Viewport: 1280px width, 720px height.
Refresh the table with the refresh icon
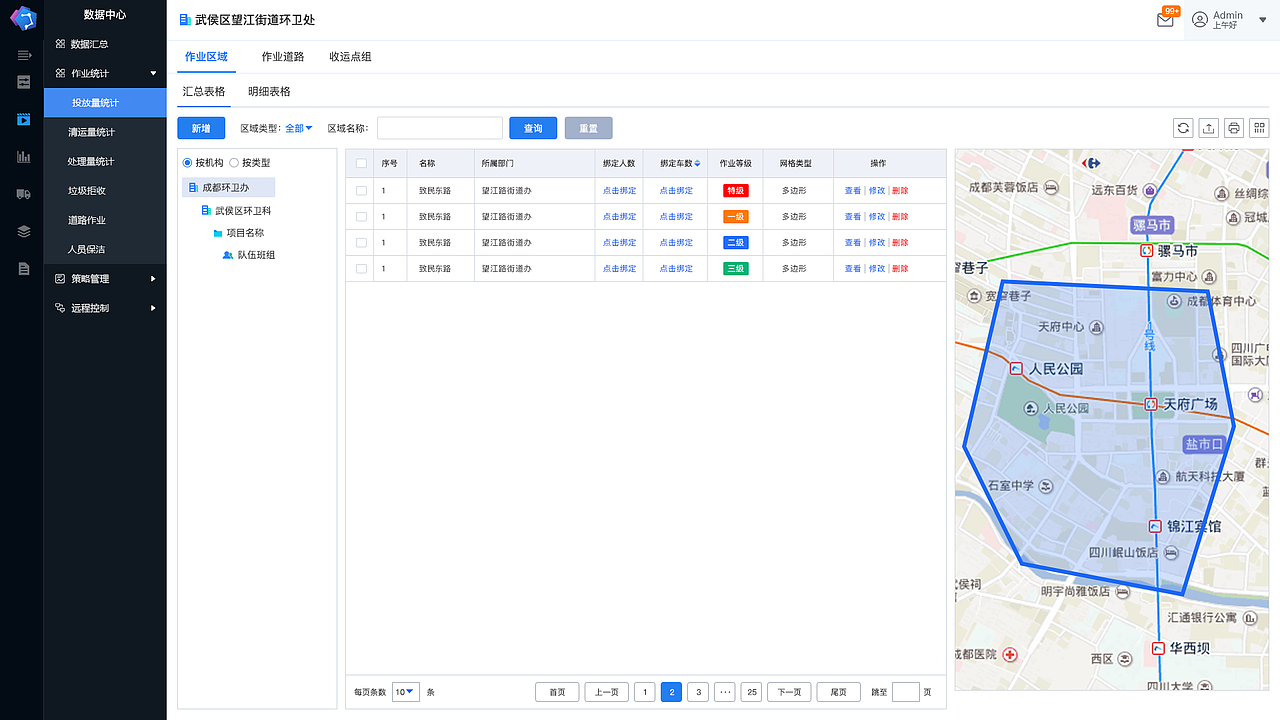[x=1184, y=128]
